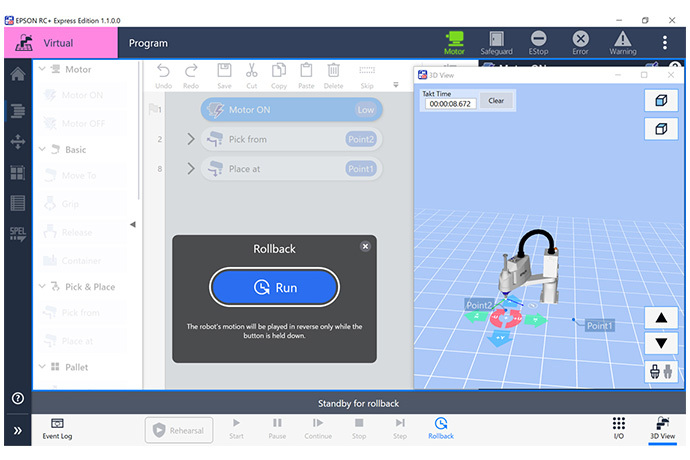Screen dimensions: 690x460
Task: Click the Point2 tag on Pick from
Action: (x=361, y=139)
